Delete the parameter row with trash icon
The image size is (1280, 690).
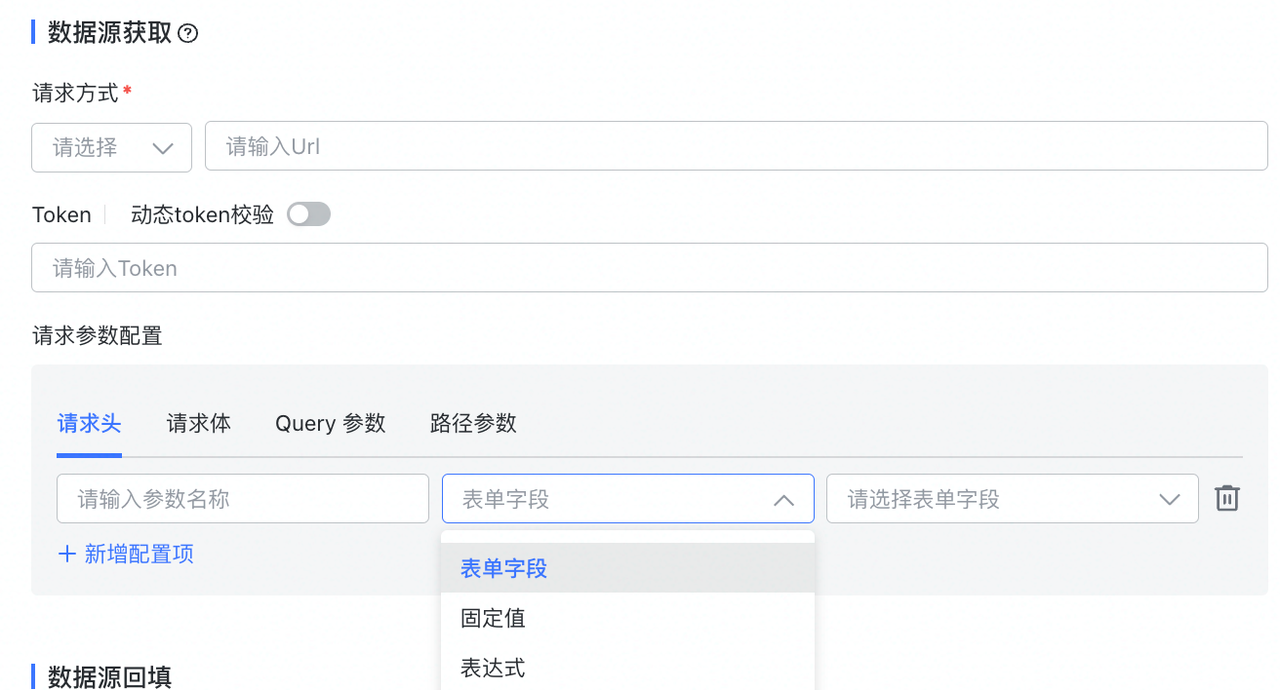tap(1227, 498)
